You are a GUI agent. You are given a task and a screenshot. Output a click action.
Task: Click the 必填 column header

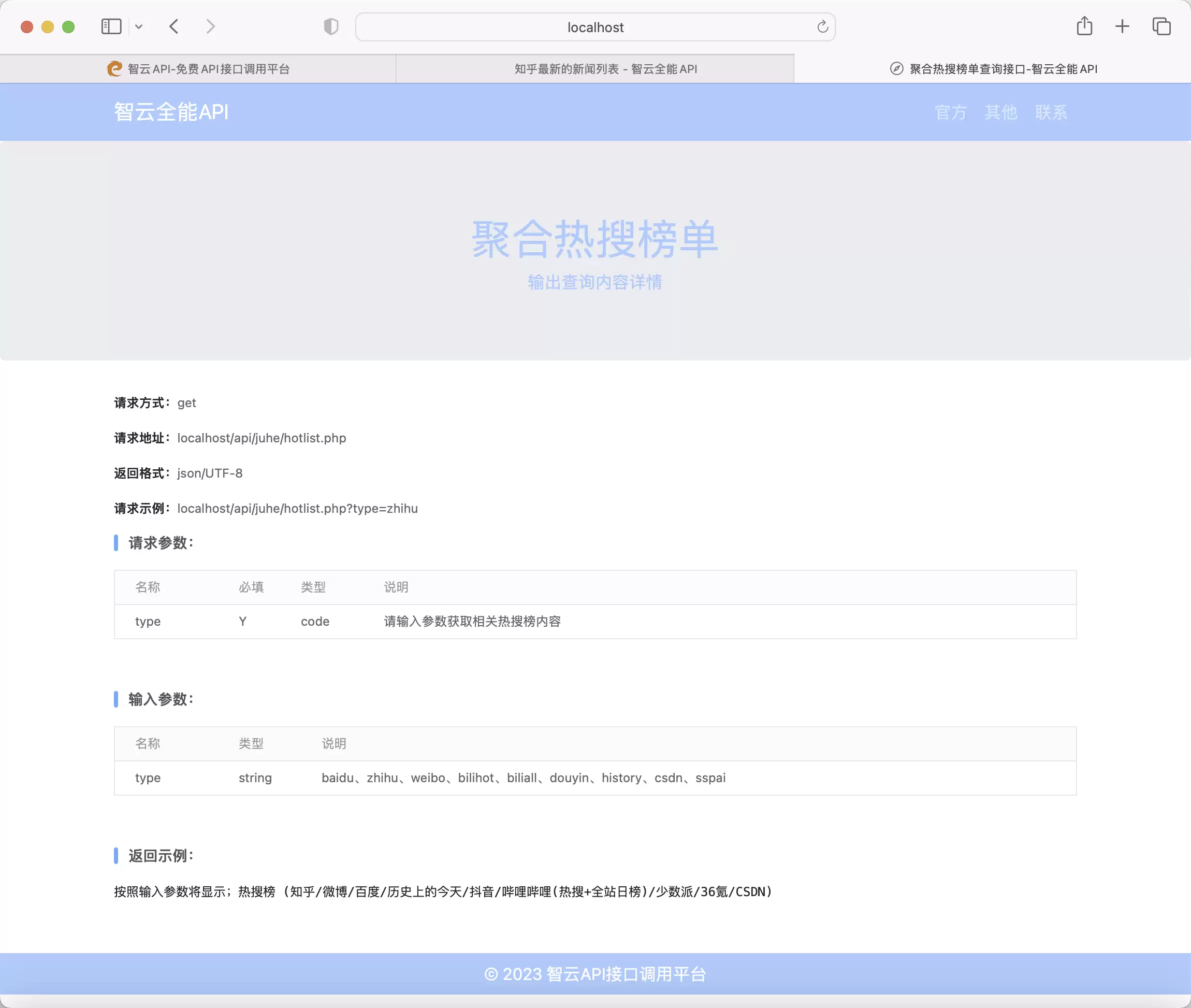251,587
